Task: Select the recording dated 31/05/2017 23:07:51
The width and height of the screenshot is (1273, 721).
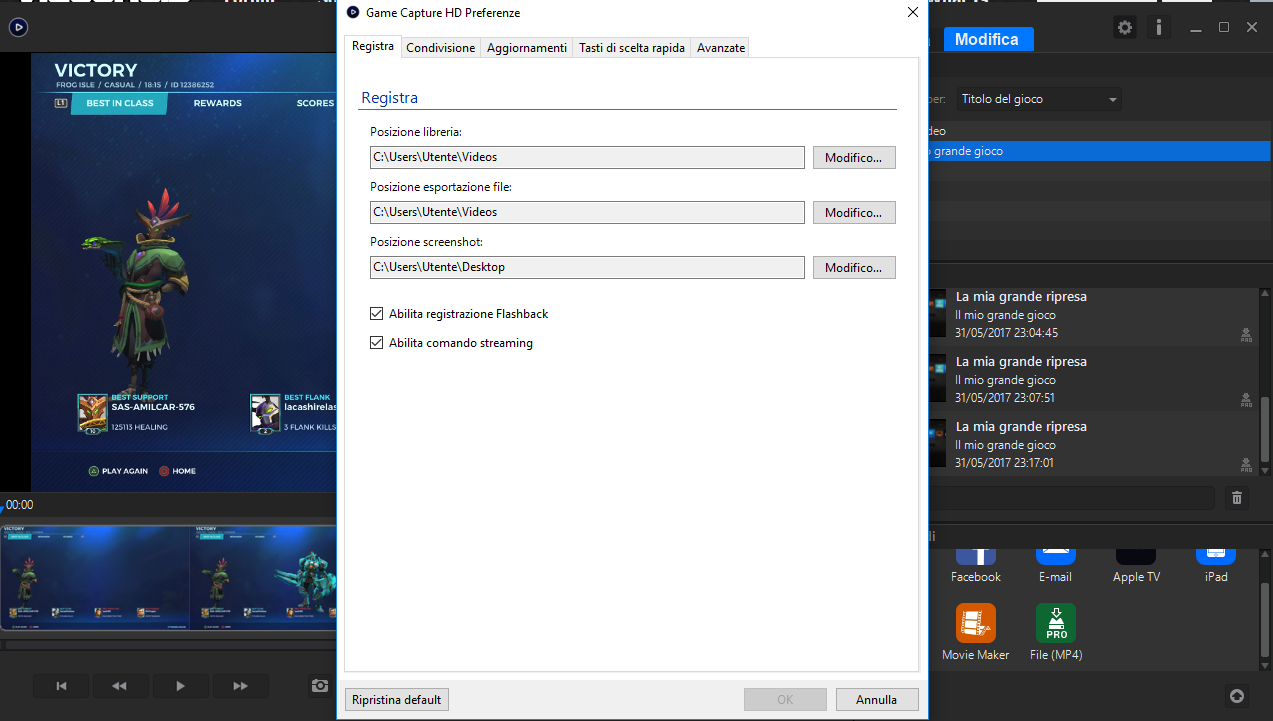Action: [1092, 380]
